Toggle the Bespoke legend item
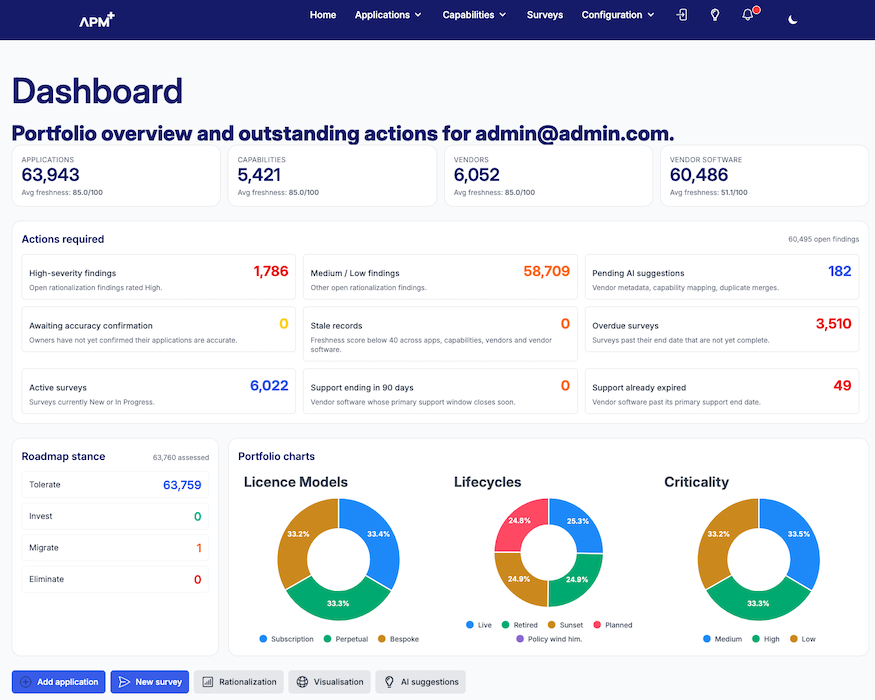Viewport: 875px width, 700px height. coord(398,639)
